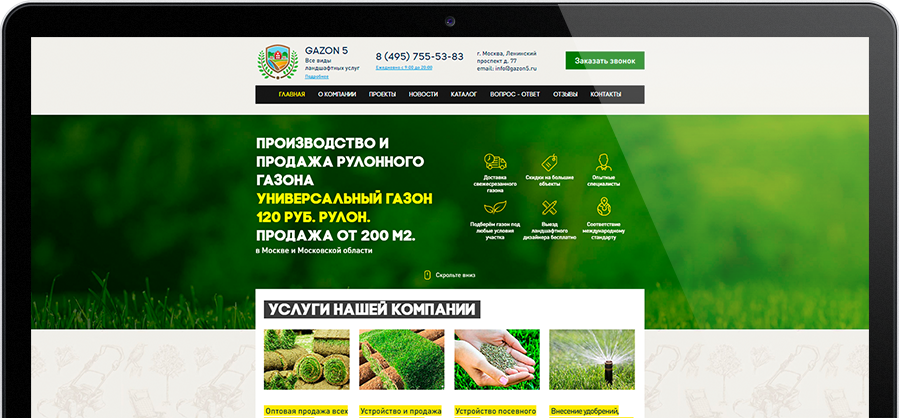
Task: Click the Услуги нашей компании heading
Action: (372, 309)
